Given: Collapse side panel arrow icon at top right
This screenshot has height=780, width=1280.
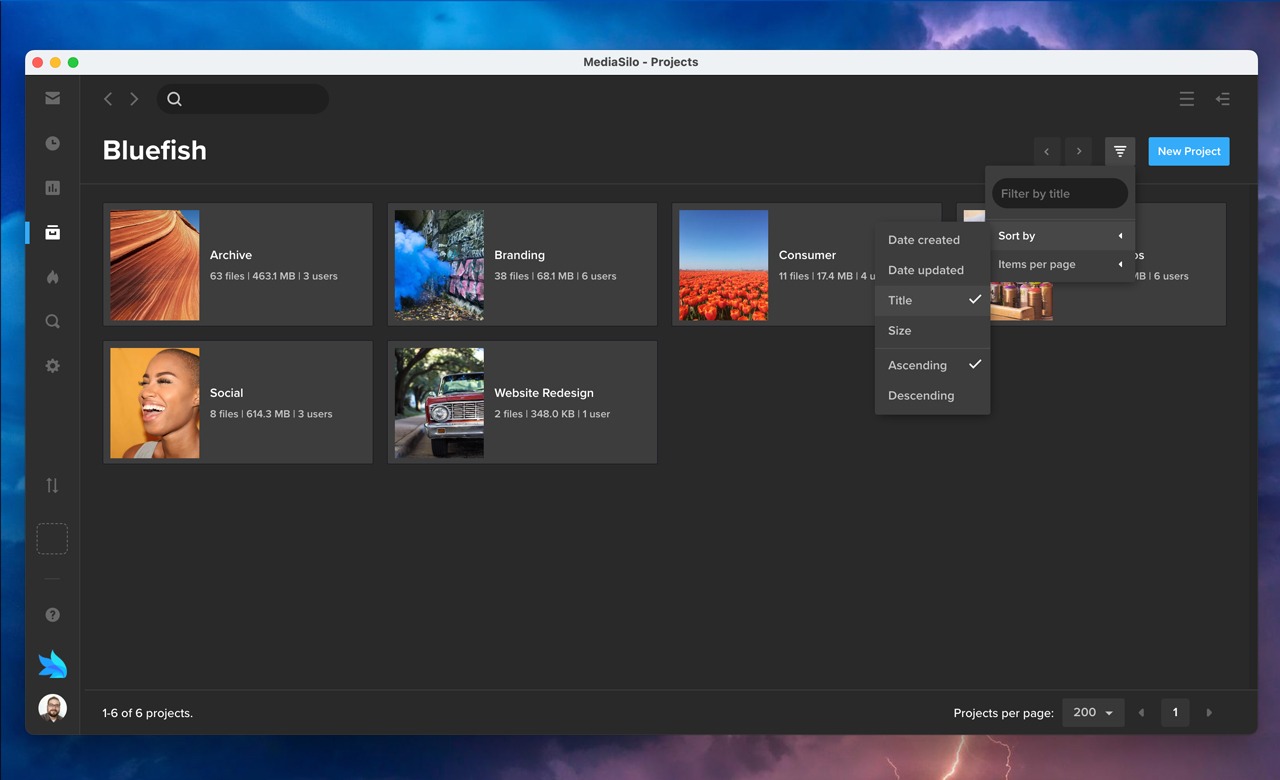Looking at the screenshot, I should click(x=1222, y=99).
